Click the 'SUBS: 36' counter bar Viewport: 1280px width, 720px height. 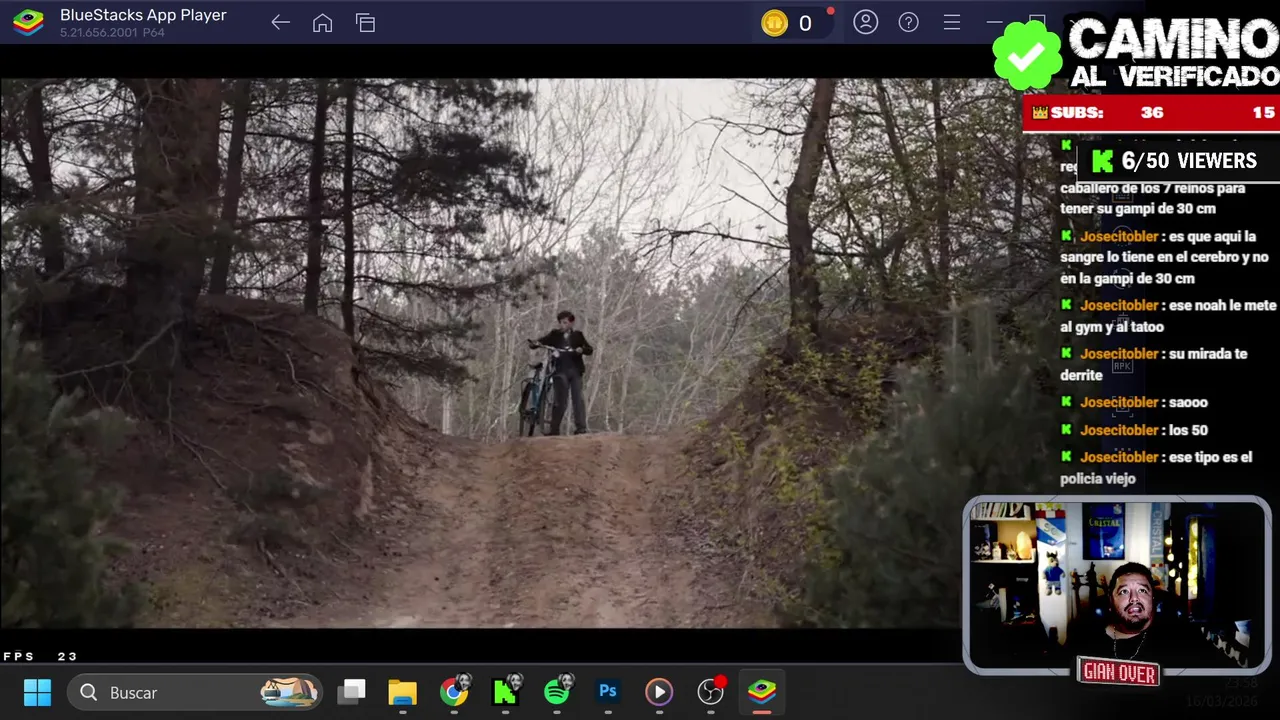(1151, 113)
